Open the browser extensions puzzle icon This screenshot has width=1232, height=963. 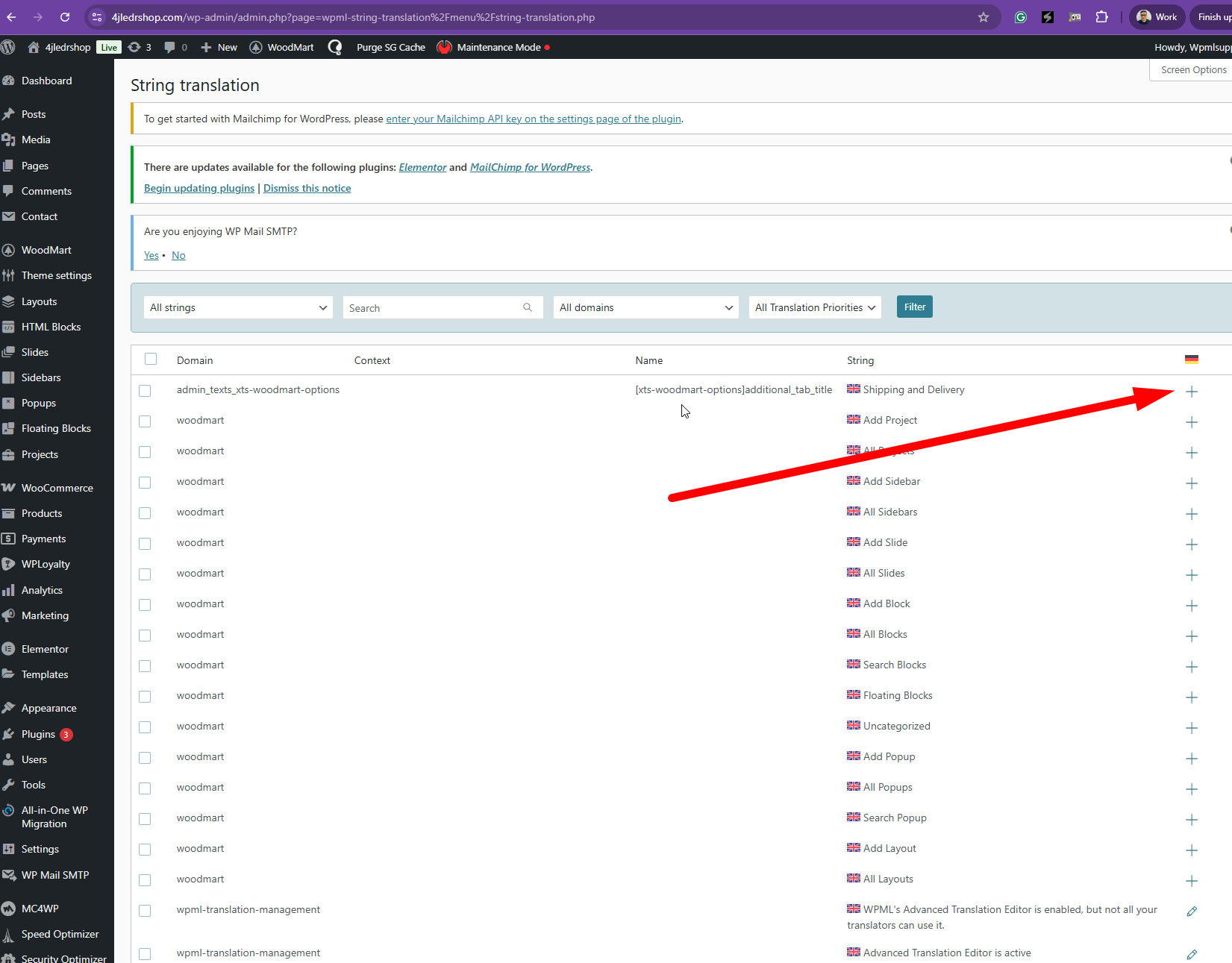tap(1101, 17)
